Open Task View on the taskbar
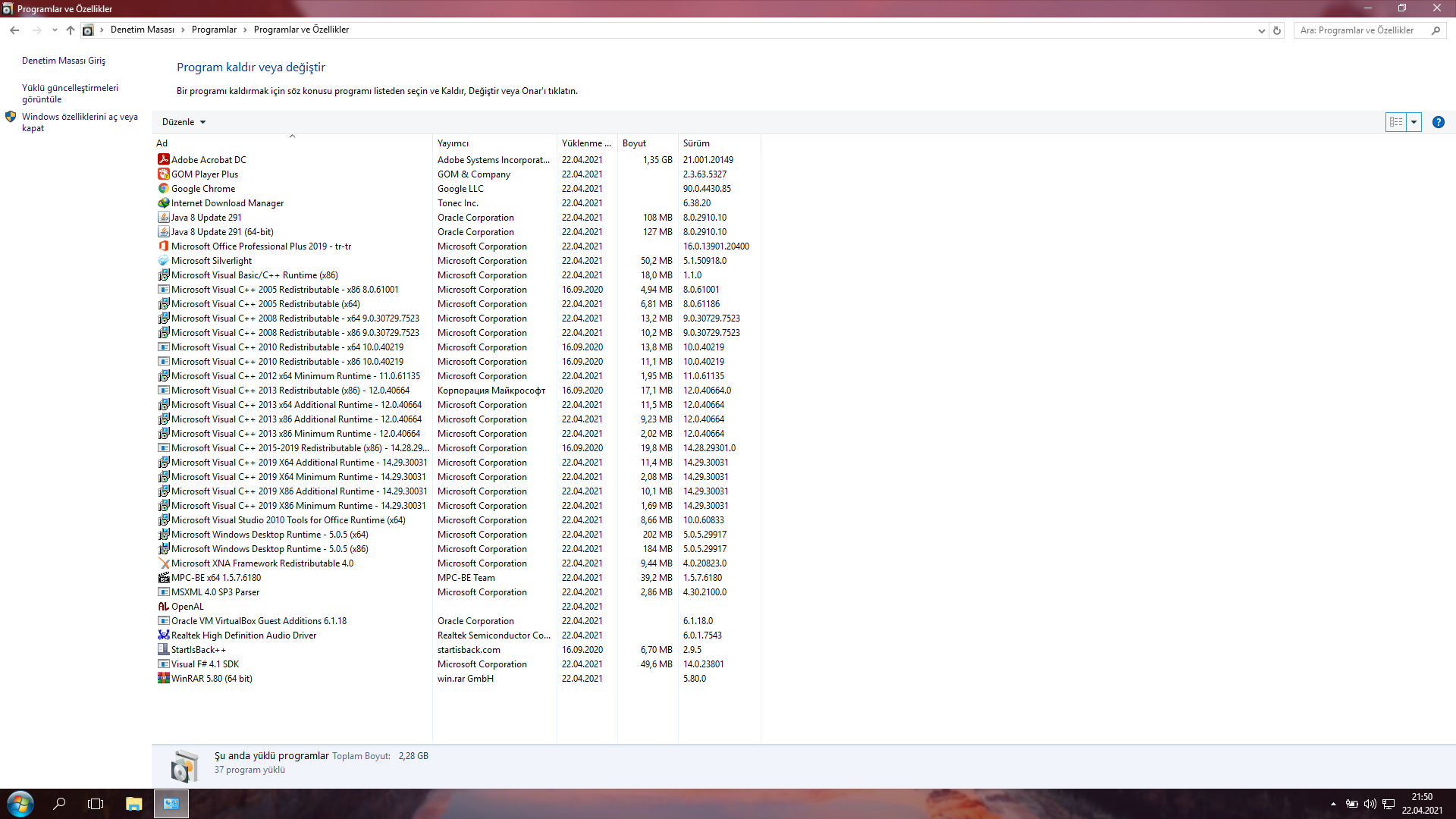1456x819 pixels. (96, 804)
